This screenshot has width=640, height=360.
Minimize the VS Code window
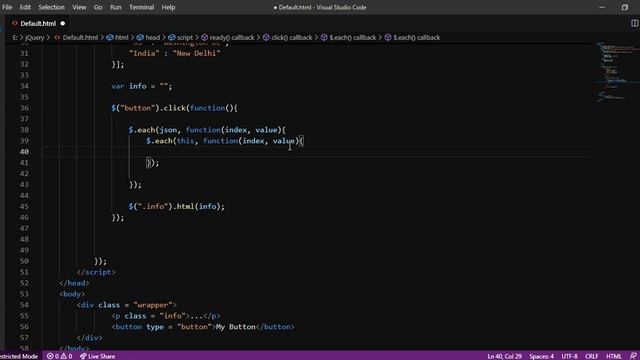(x=602, y=7)
